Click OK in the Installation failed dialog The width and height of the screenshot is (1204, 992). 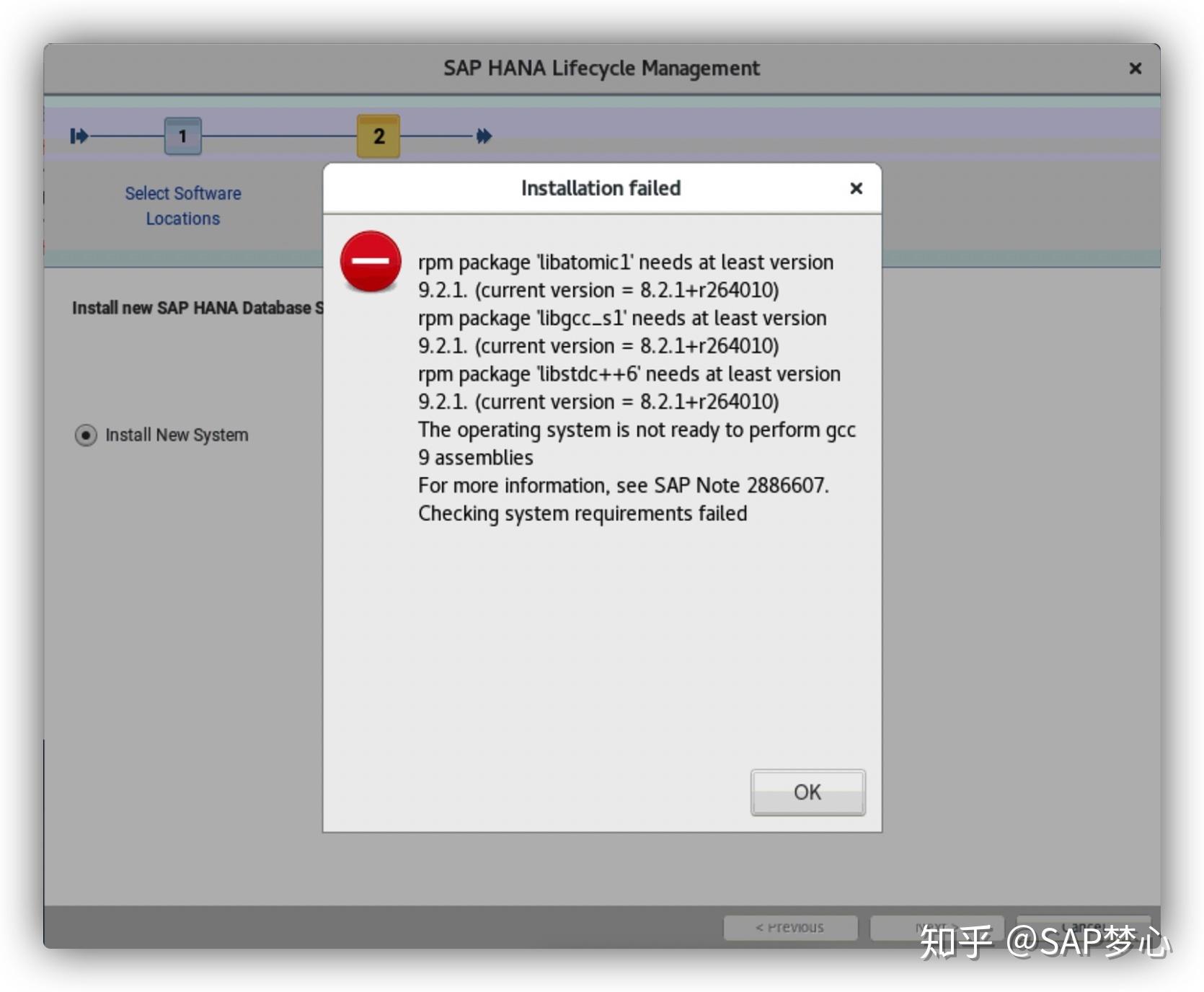tap(807, 792)
